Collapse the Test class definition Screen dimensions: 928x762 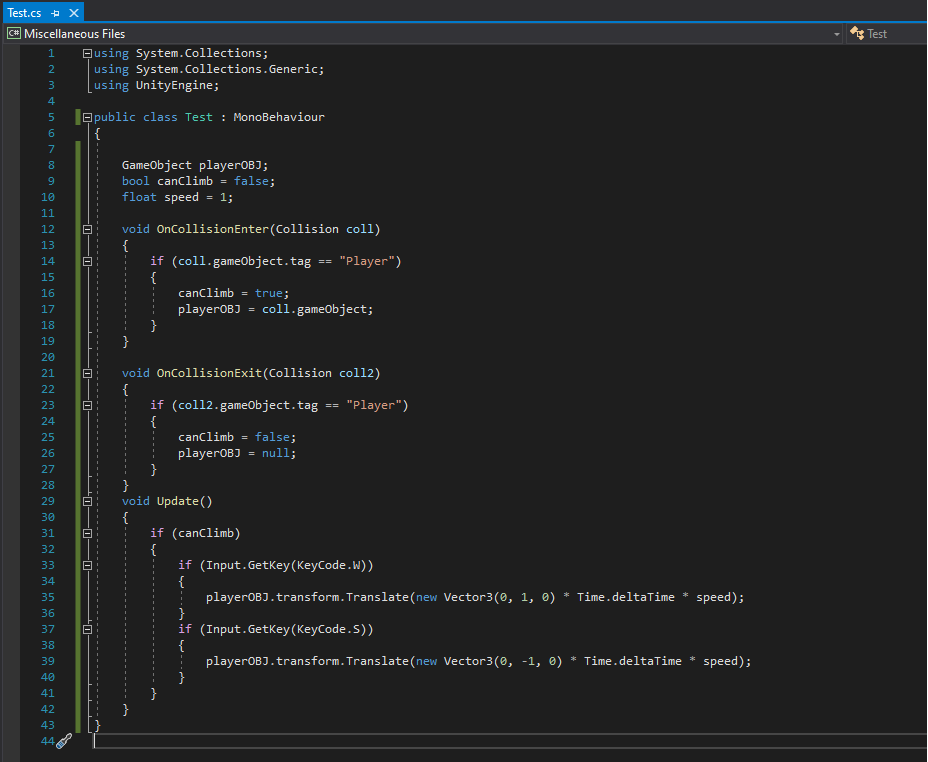point(87,117)
